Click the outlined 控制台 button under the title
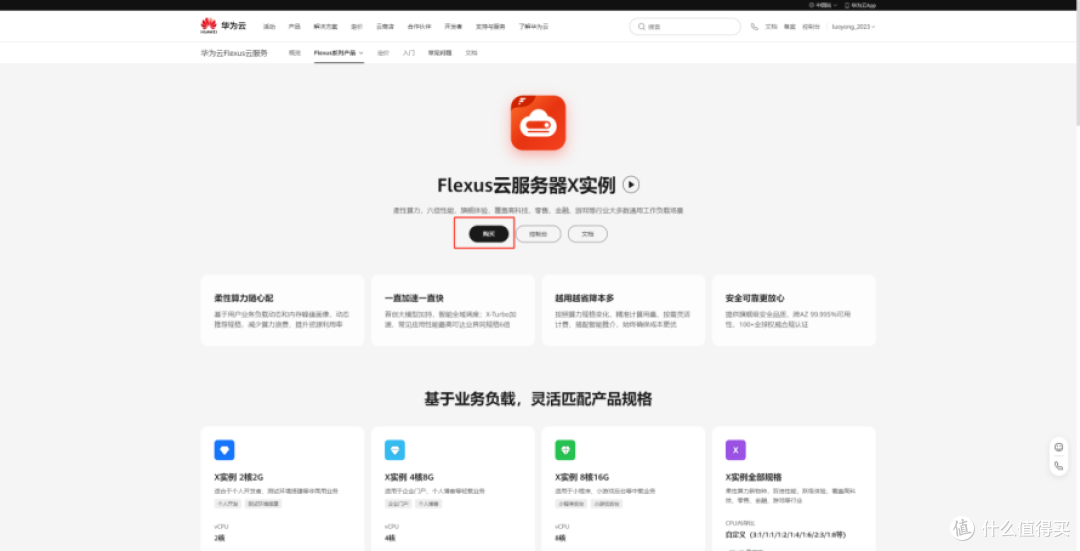Viewport: 1080px width, 551px height. (x=539, y=234)
